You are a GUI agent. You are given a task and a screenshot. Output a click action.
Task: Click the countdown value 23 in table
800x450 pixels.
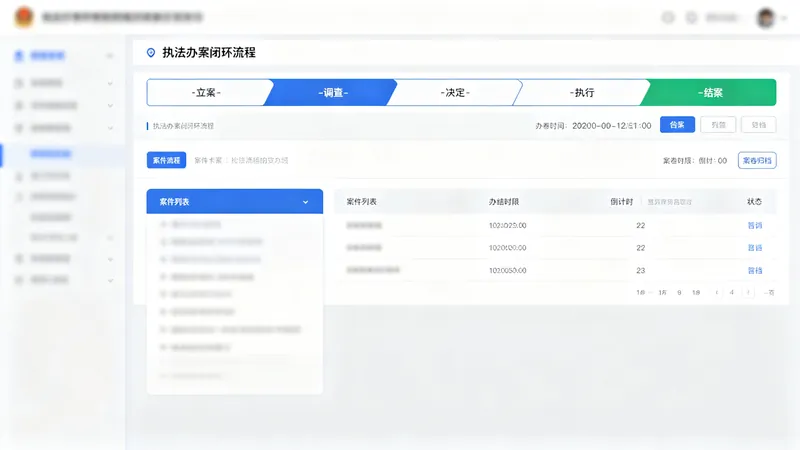(x=640, y=270)
